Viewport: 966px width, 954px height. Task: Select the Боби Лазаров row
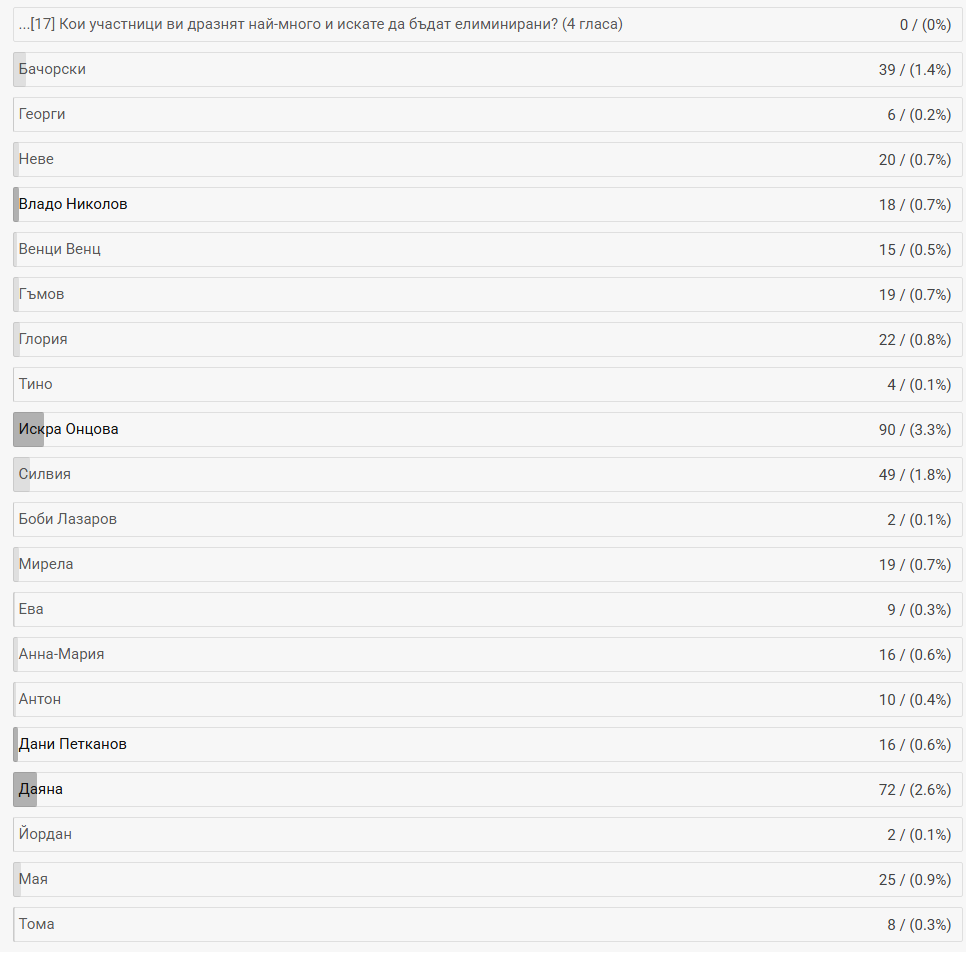[487, 519]
